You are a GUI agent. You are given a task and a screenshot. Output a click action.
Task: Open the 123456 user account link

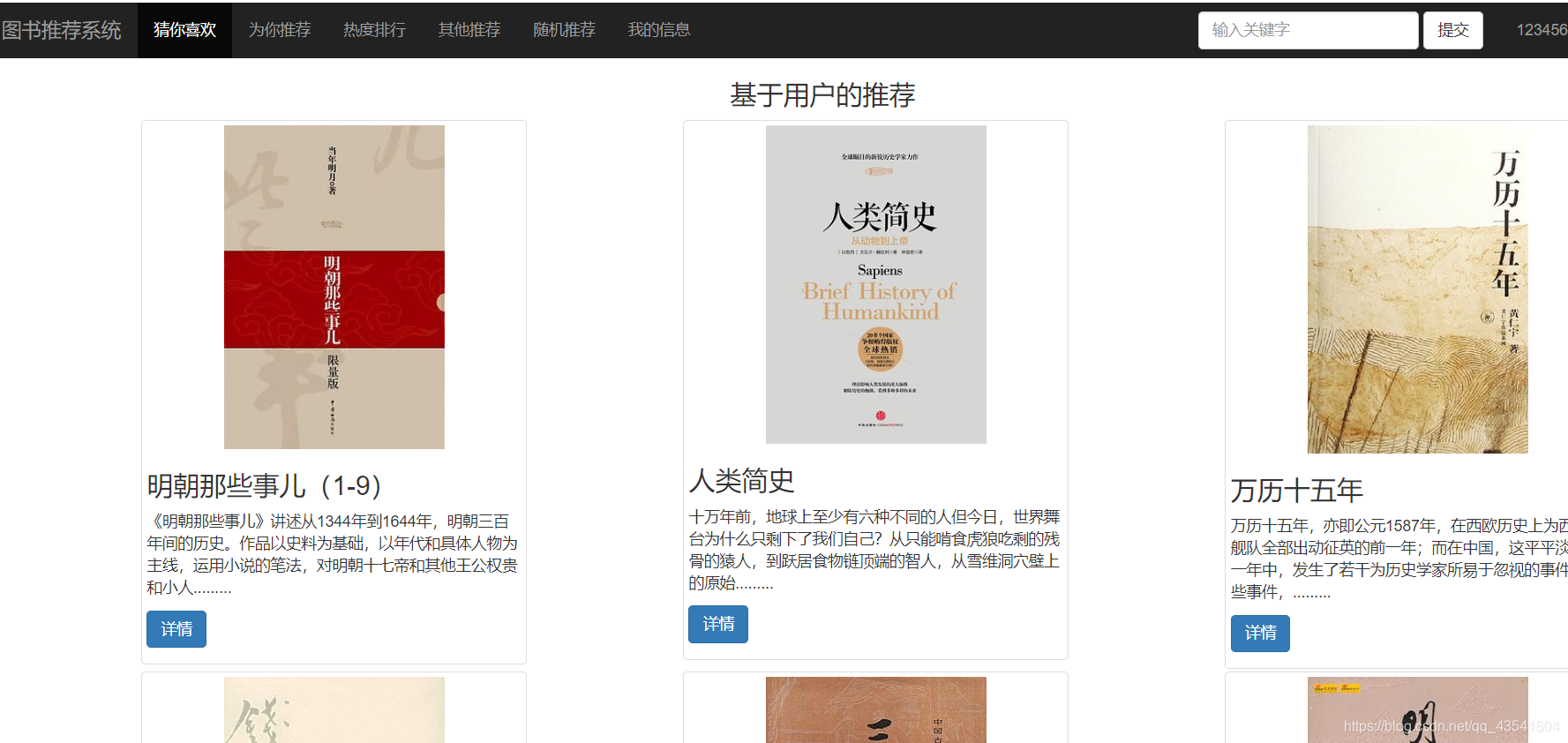pyautogui.click(x=1542, y=30)
